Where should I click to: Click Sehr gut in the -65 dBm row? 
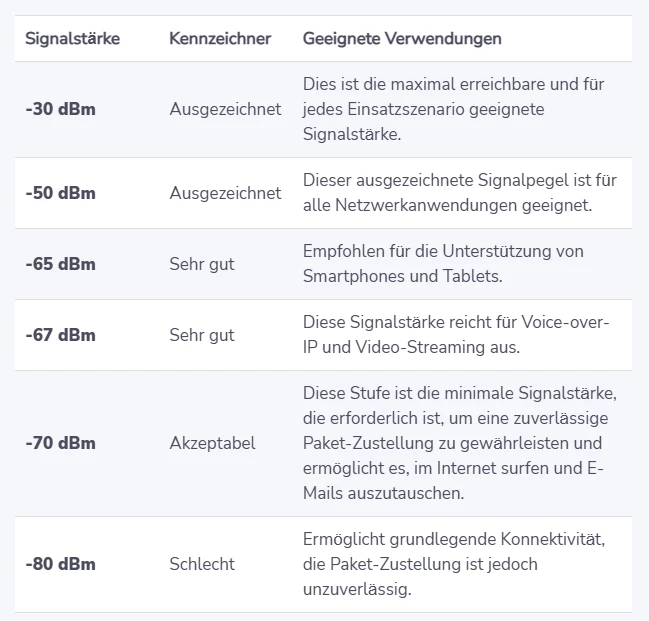click(202, 264)
